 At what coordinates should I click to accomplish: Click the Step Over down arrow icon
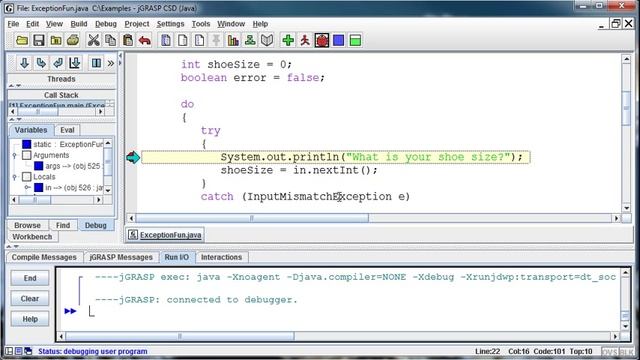click(24, 63)
